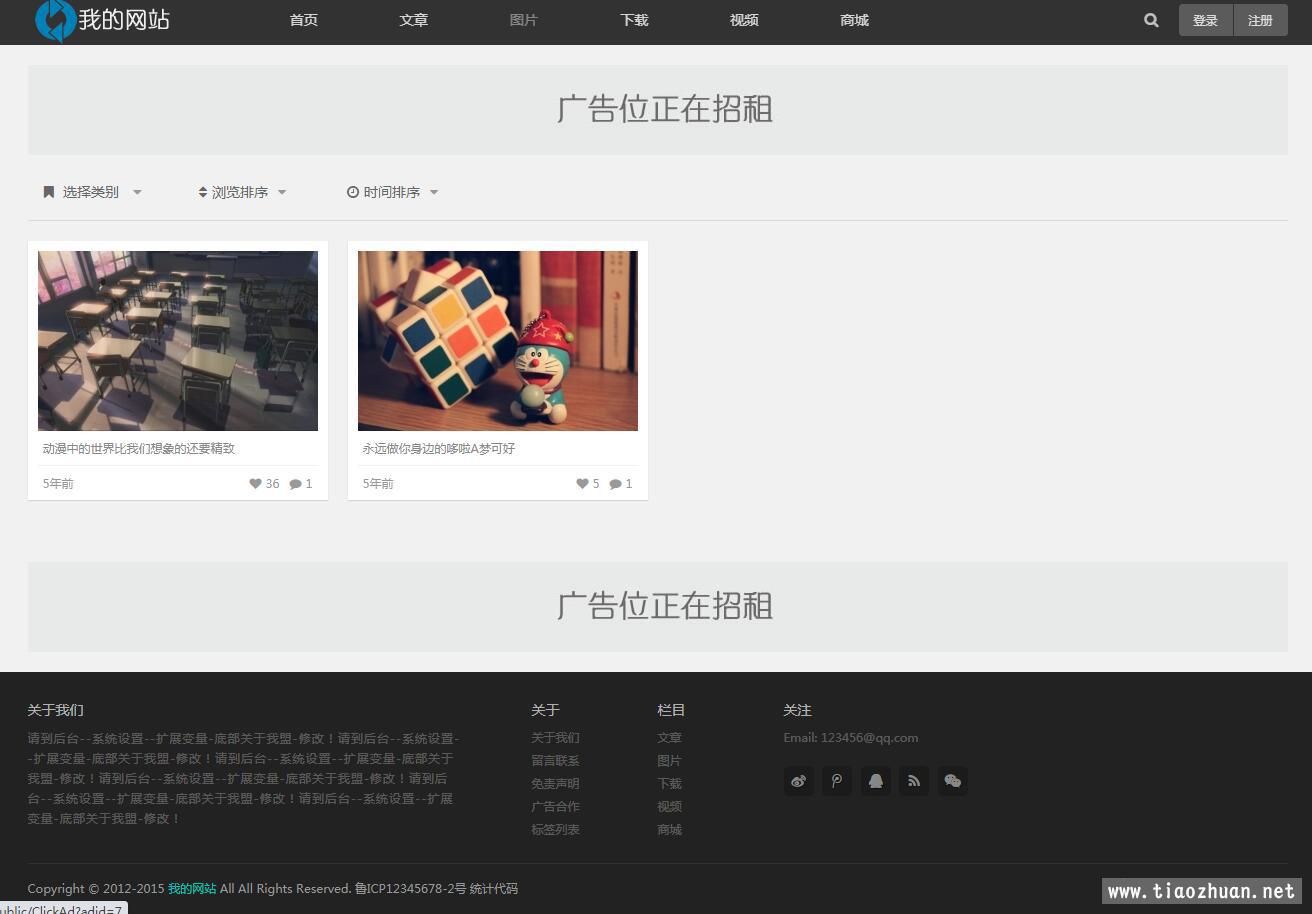Expand the 选择类别 category dropdown
This screenshot has height=914, width=1312.
tap(92, 192)
